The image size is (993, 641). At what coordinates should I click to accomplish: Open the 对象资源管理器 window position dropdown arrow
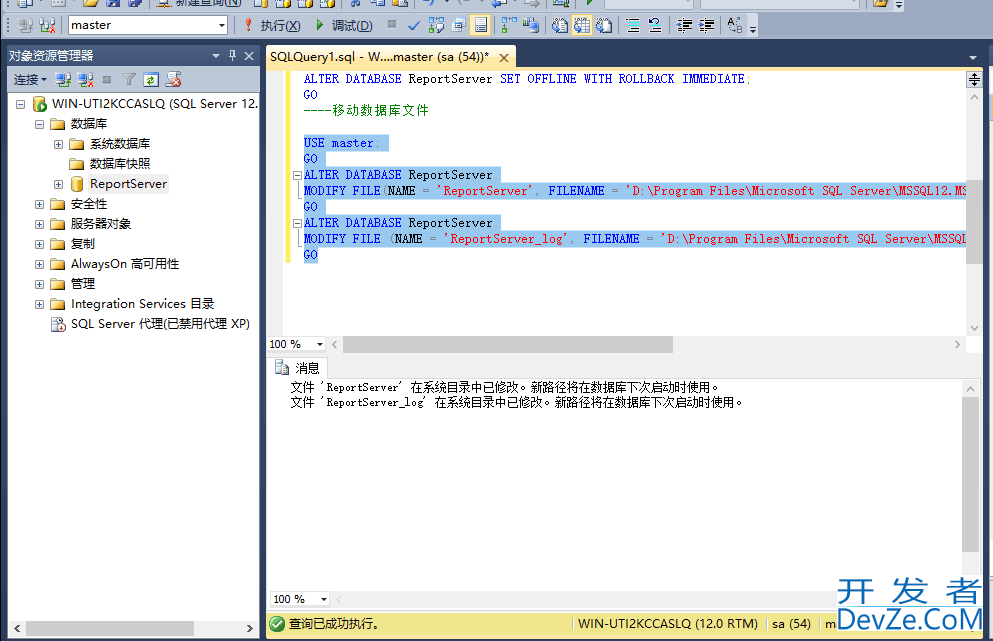216,56
